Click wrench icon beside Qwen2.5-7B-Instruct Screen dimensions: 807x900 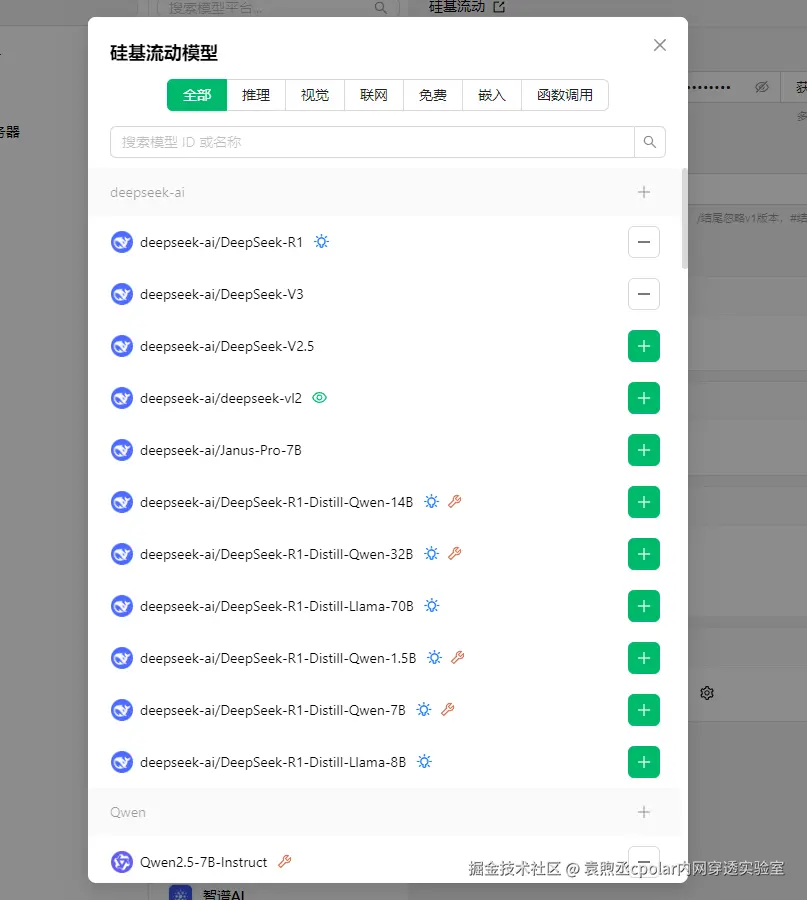coord(285,861)
